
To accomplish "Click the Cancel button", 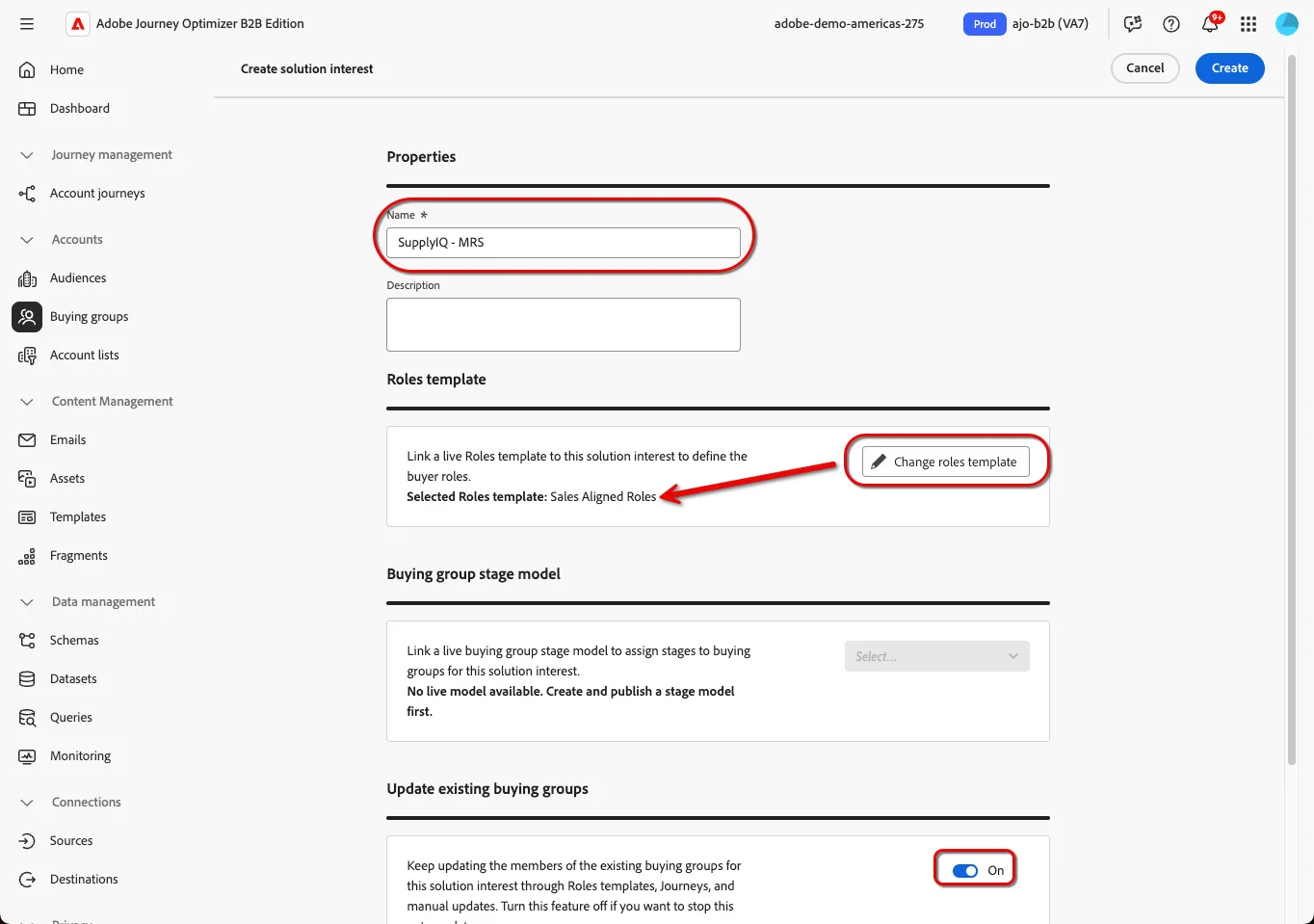I will [x=1145, y=68].
